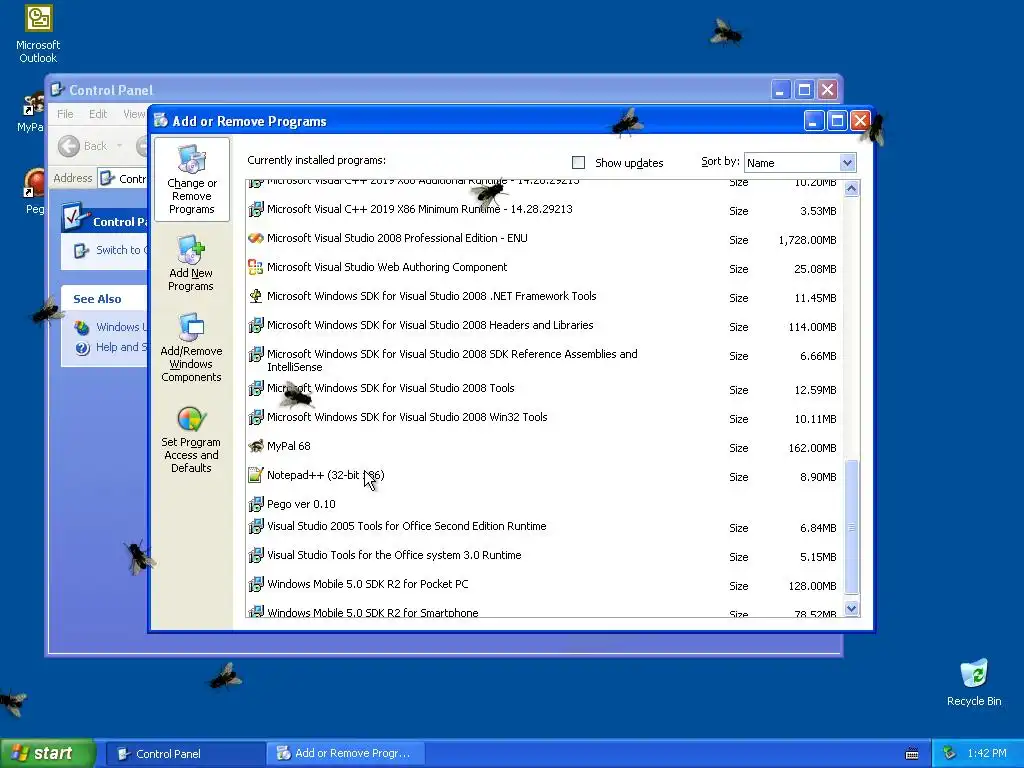1024x768 pixels.
Task: Open Edit menu in Control Panel window
Action: (x=98, y=114)
